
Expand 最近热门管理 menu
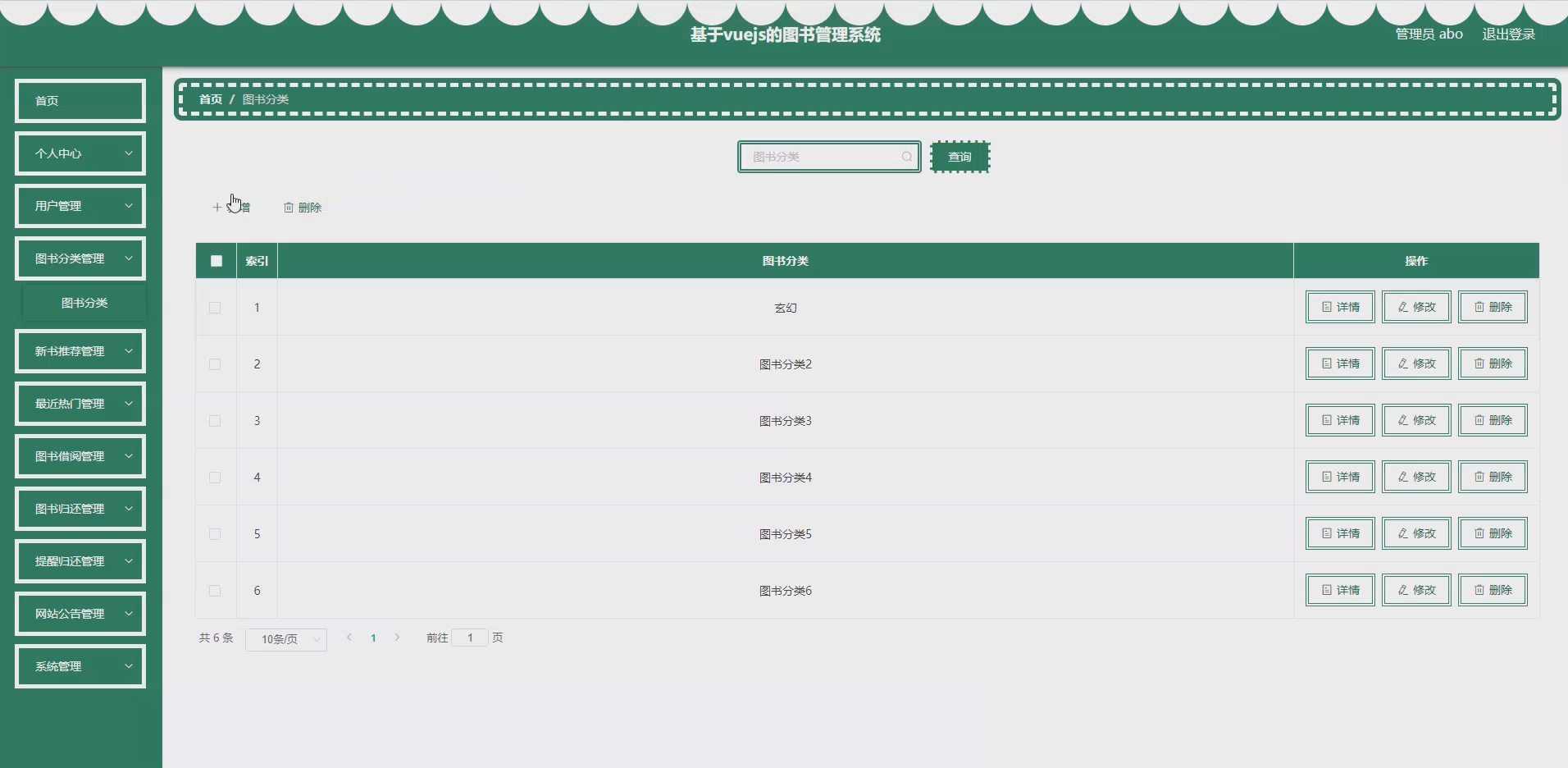(80, 404)
